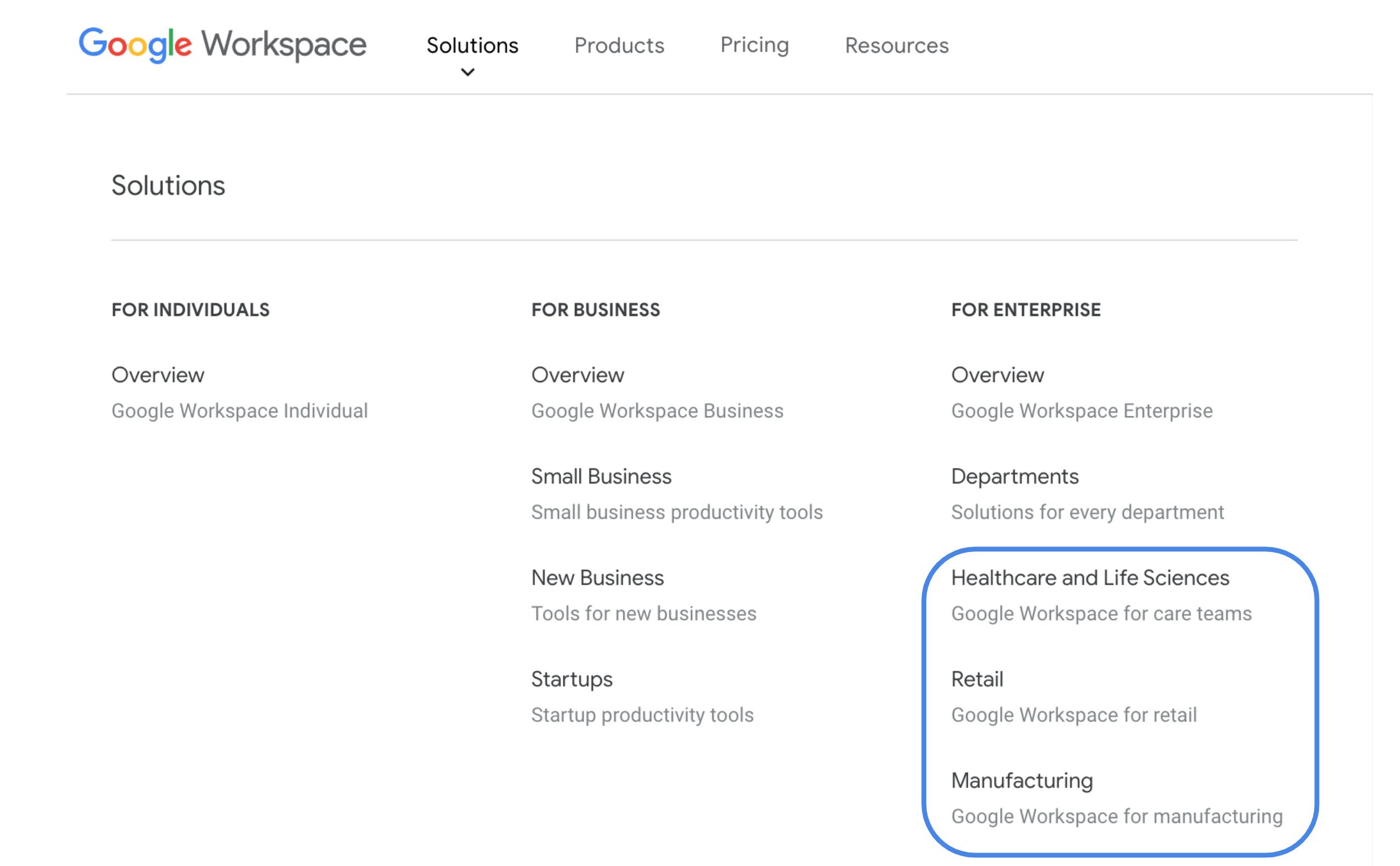Open the Manufacturing solutions link

tap(1021, 780)
